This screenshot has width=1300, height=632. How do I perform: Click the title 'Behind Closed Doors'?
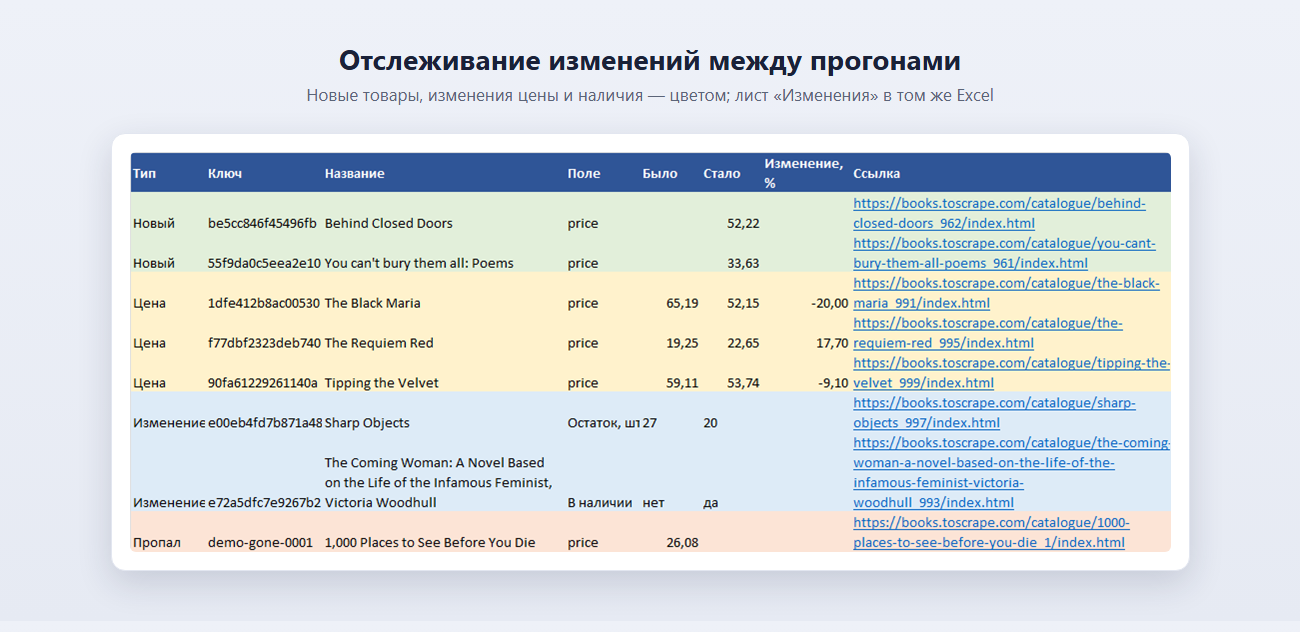tap(389, 223)
